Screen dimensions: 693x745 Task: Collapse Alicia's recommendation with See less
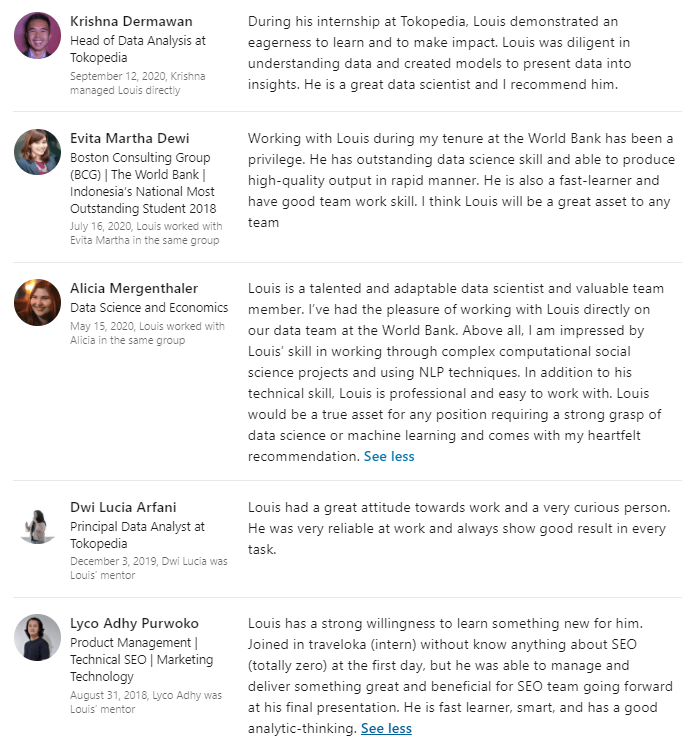coord(388,456)
